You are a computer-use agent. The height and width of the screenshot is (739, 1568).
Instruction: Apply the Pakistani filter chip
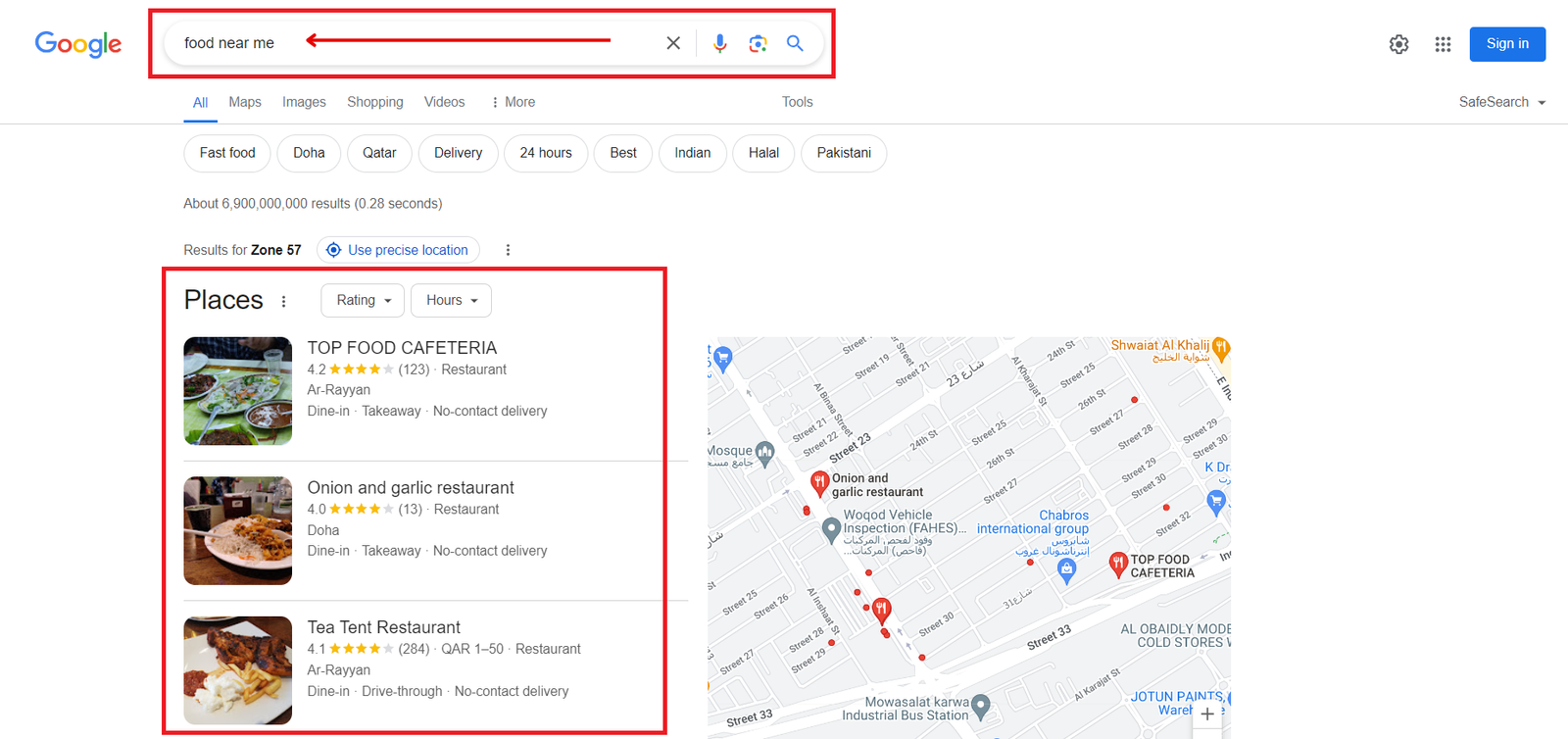pyautogui.click(x=844, y=153)
